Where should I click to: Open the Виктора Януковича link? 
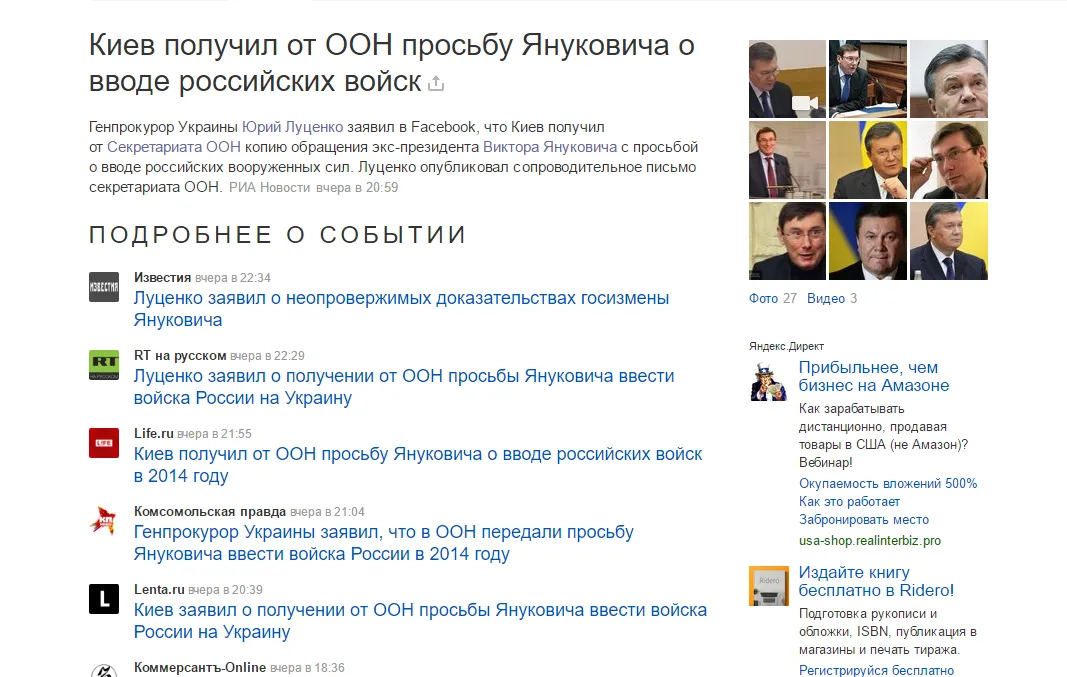(x=550, y=147)
